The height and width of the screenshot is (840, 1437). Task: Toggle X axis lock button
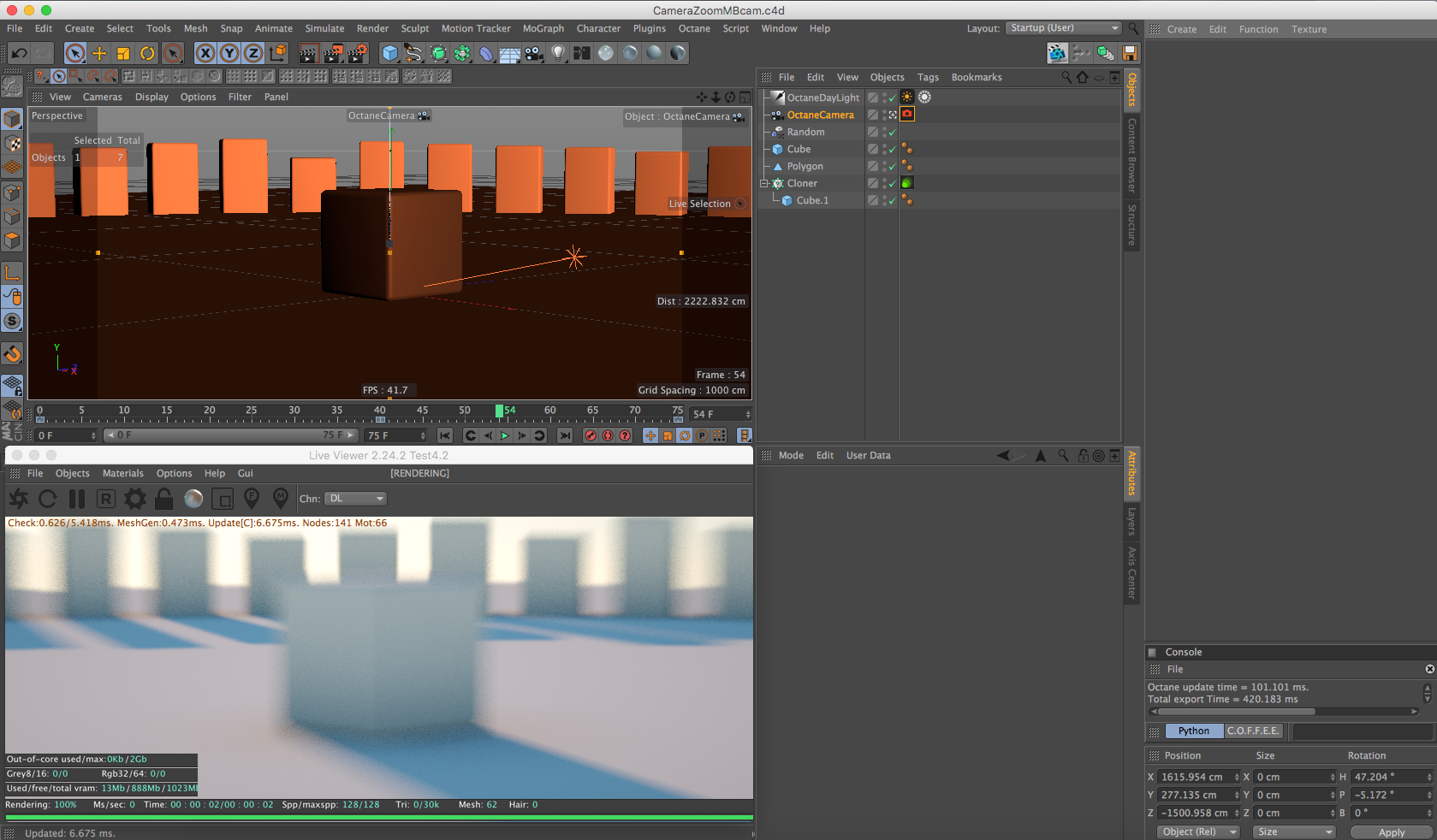click(x=205, y=53)
